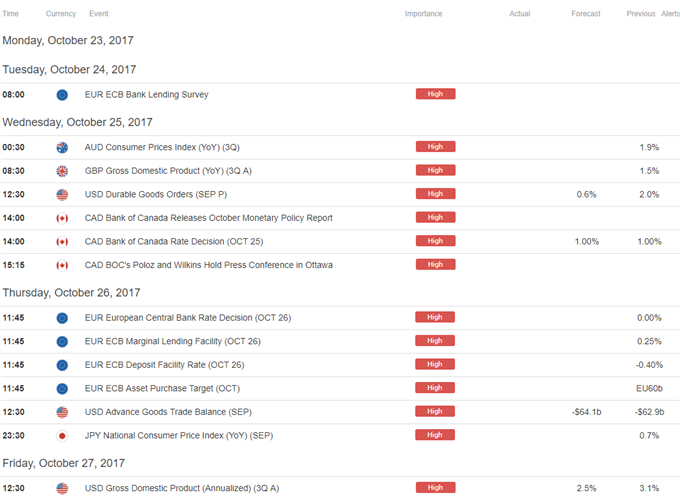Image resolution: width=680 pixels, height=499 pixels.
Task: Click the -0.40% previous value for Deposit Facility Rate
Action: point(649,365)
